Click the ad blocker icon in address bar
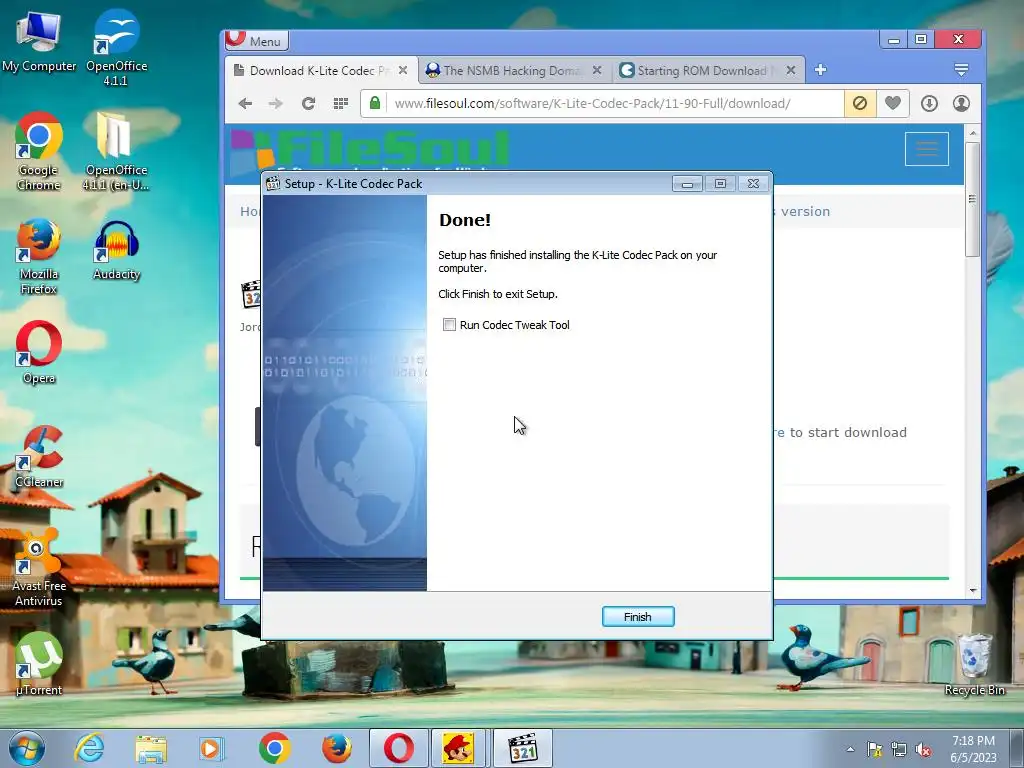 tap(860, 103)
